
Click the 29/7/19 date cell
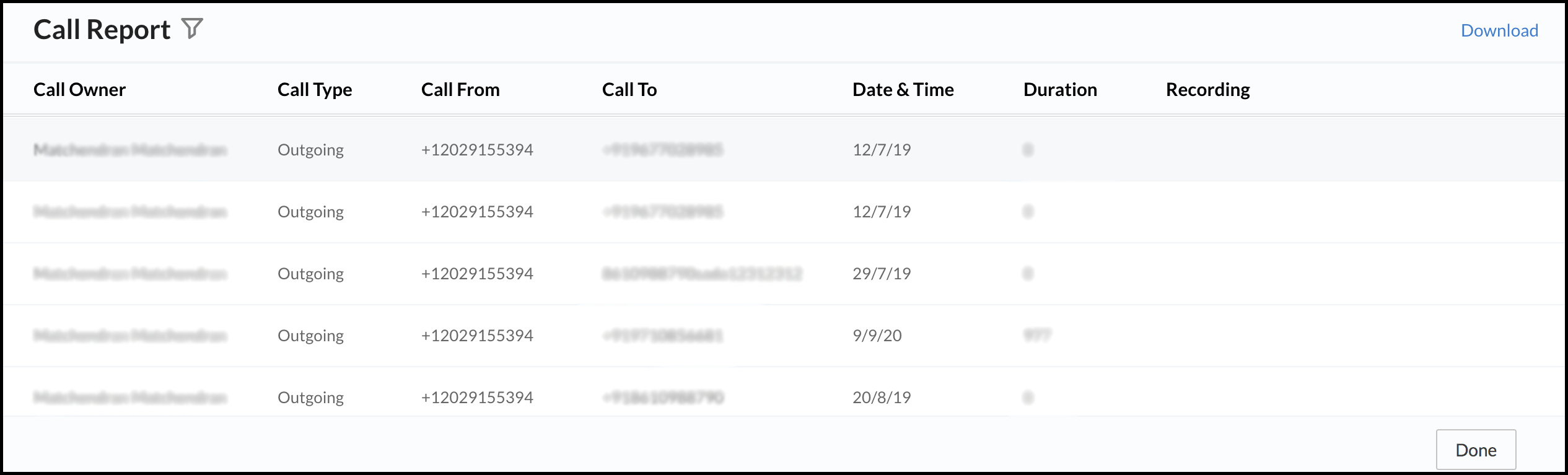point(881,274)
